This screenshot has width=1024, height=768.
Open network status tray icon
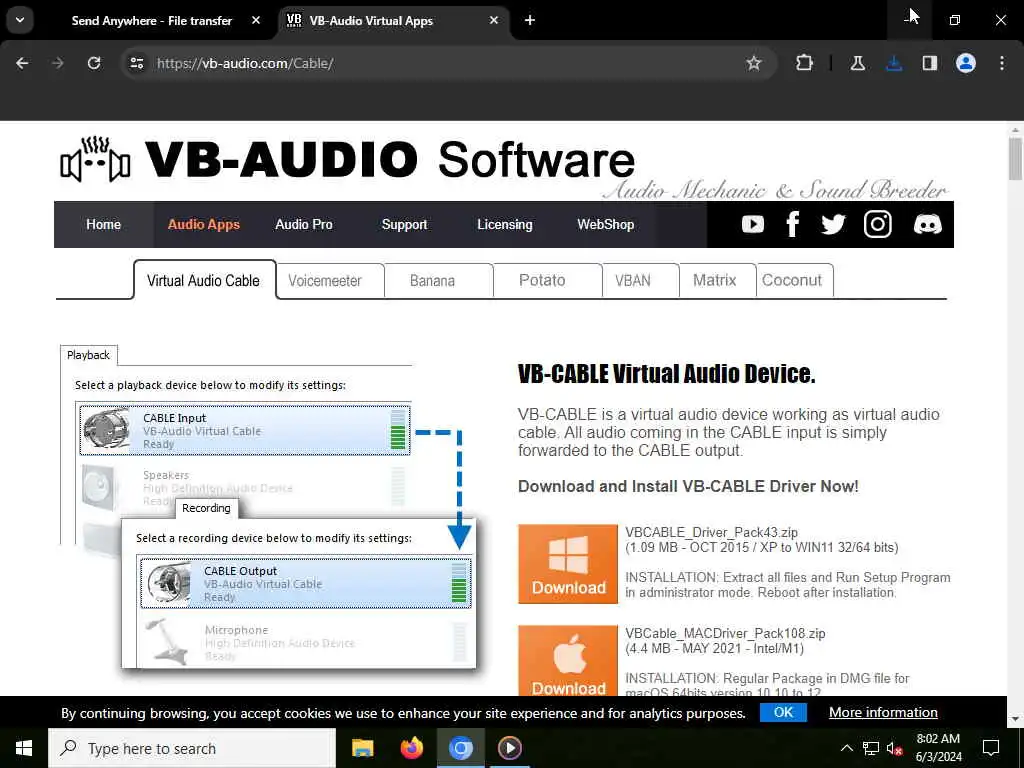click(871, 748)
